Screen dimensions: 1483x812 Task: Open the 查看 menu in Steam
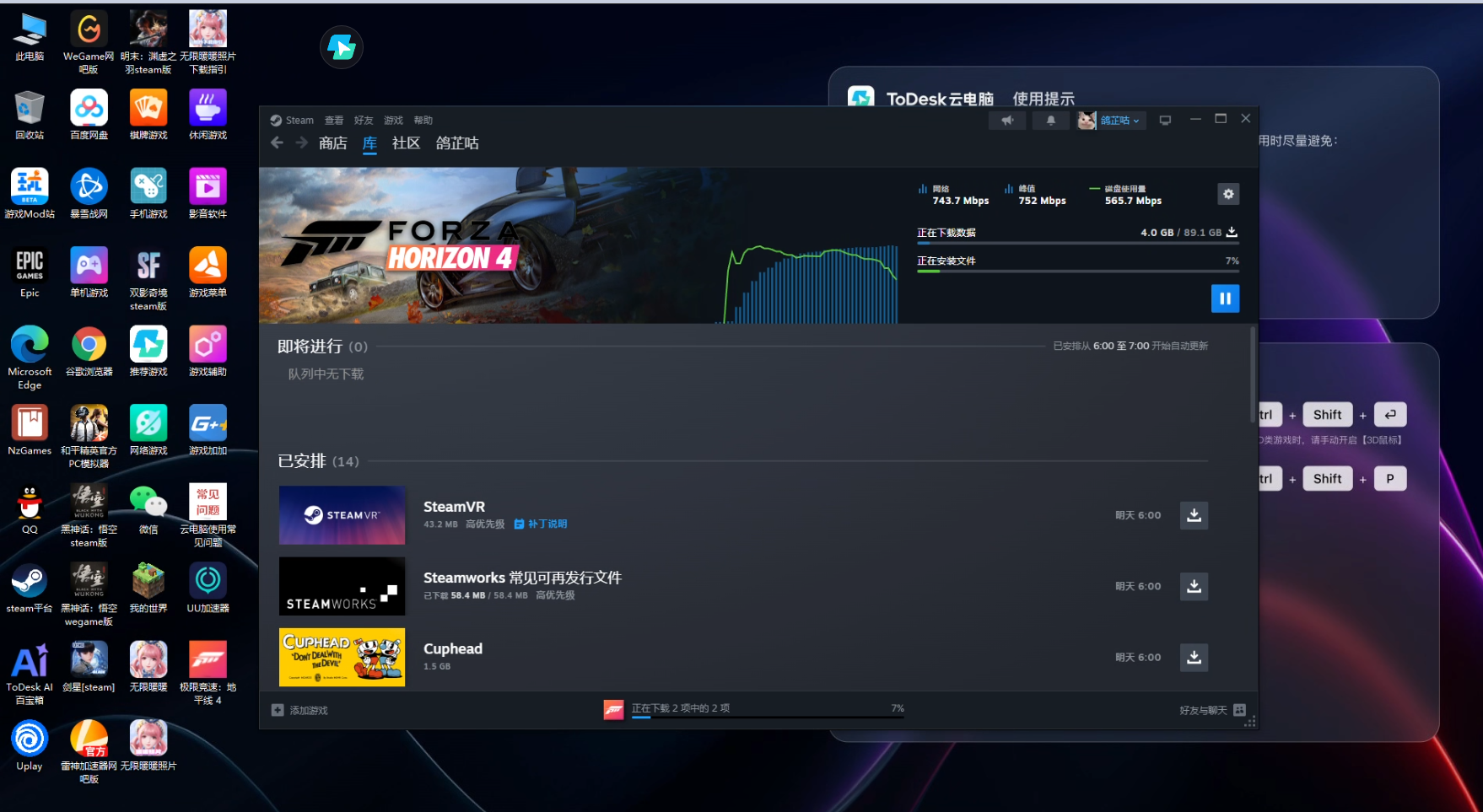point(334,121)
